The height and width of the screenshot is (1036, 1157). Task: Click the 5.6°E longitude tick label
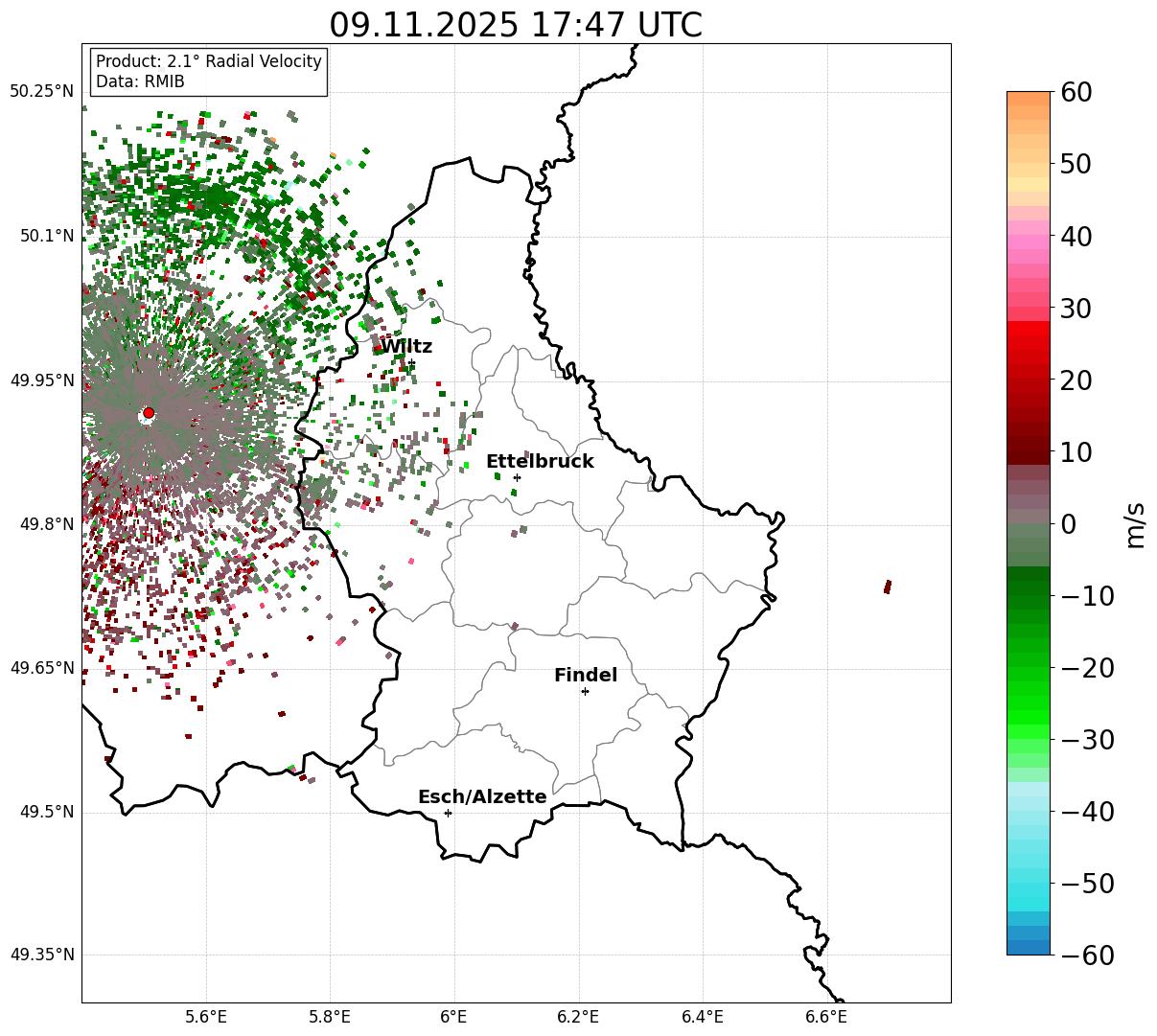click(x=206, y=1016)
